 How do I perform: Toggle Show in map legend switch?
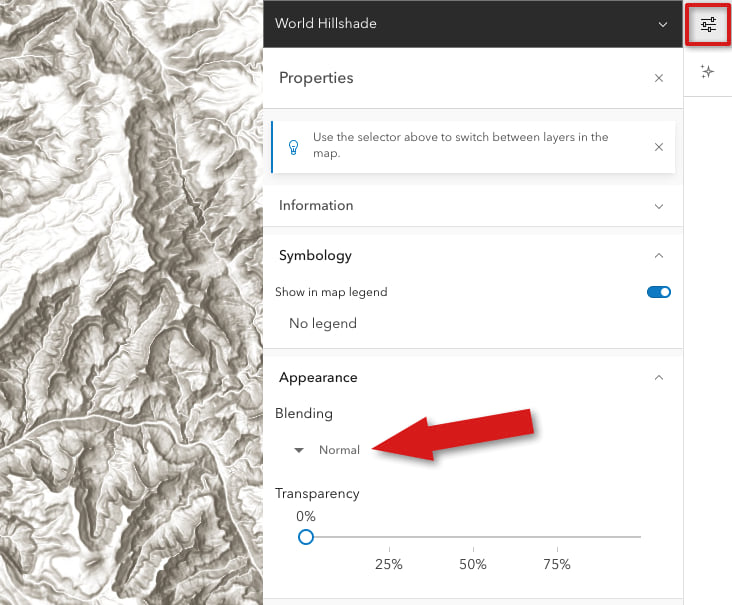tap(658, 292)
